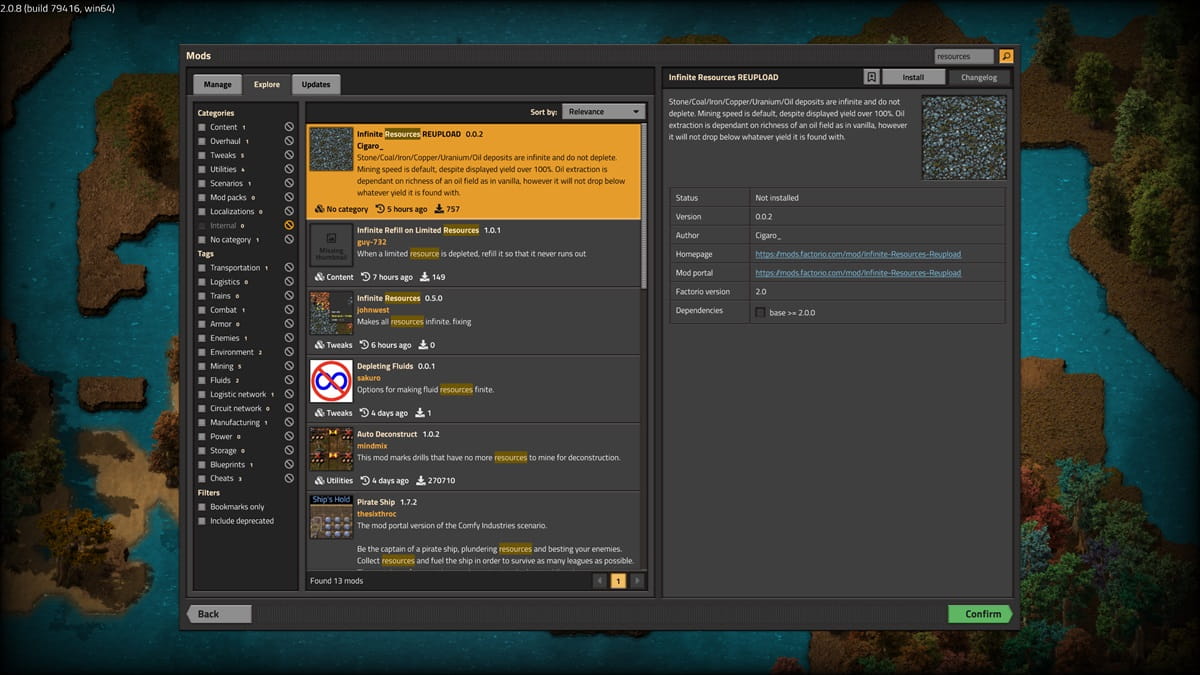Enable the Bookmarks only filter

pos(203,507)
